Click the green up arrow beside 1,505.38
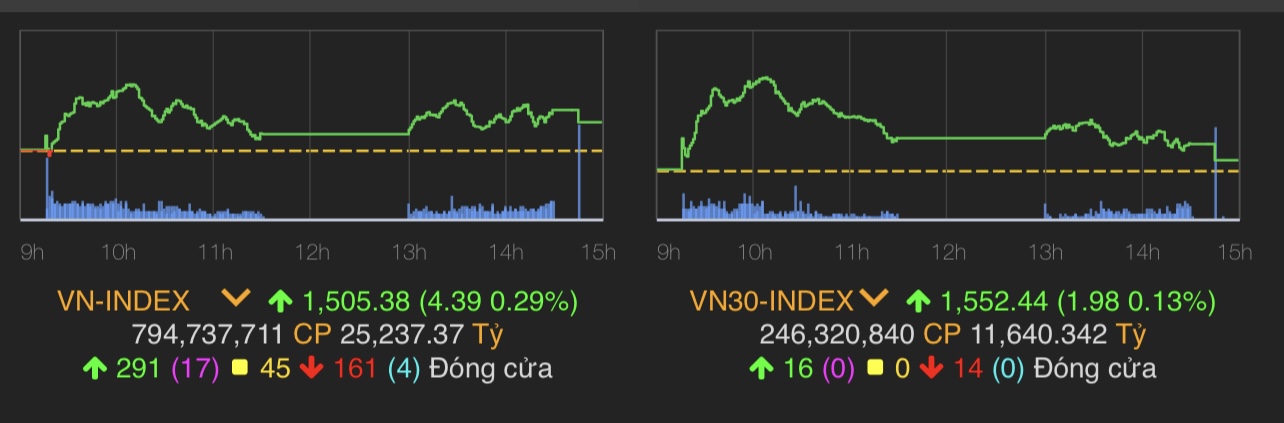Image resolution: width=1284 pixels, height=423 pixels. point(281,300)
